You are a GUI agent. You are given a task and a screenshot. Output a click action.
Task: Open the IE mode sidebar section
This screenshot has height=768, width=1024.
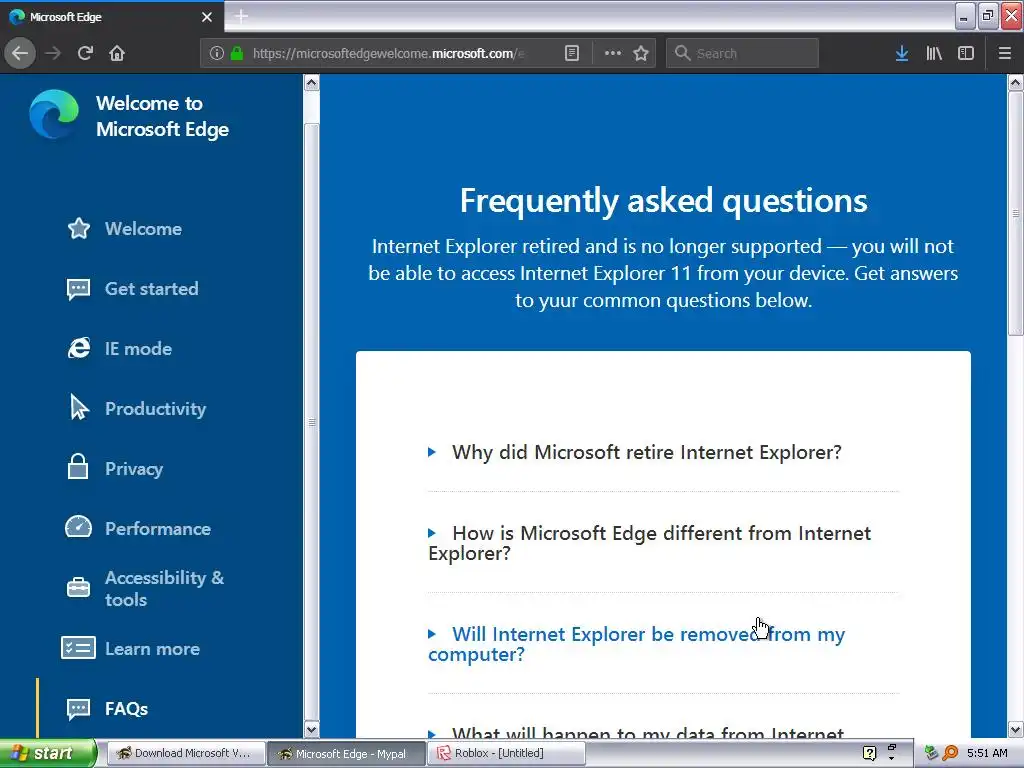click(x=120, y=349)
